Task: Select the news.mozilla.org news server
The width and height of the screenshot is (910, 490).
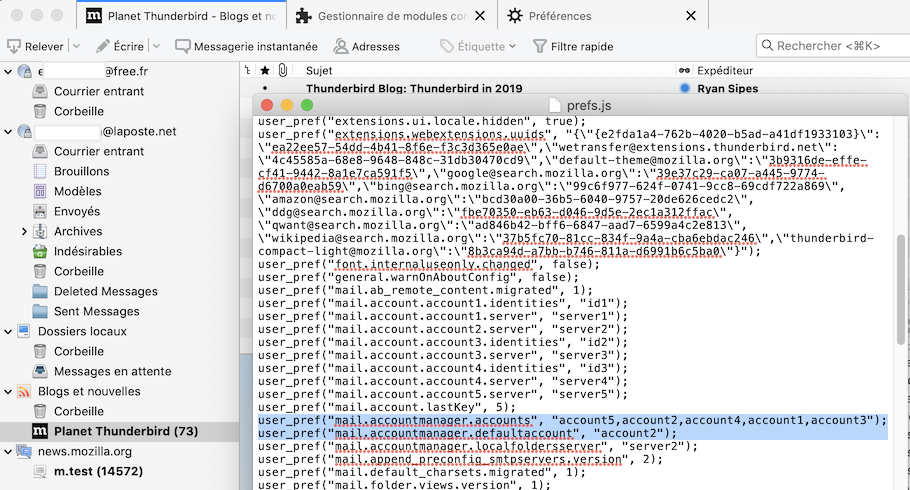Action: click(84, 451)
